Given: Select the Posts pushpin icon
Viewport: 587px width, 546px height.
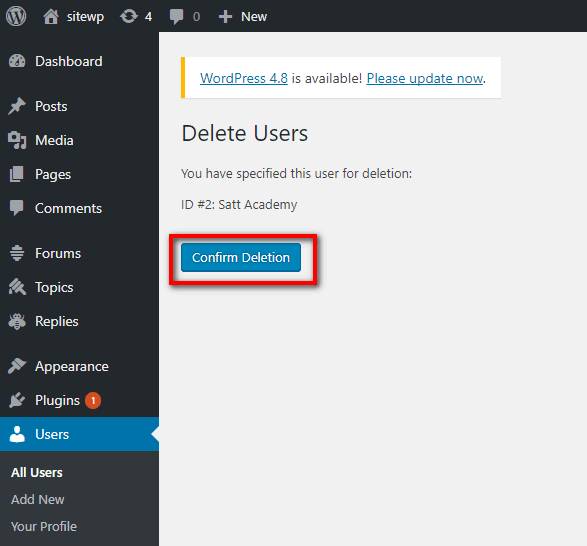Looking at the screenshot, I should [x=17, y=106].
